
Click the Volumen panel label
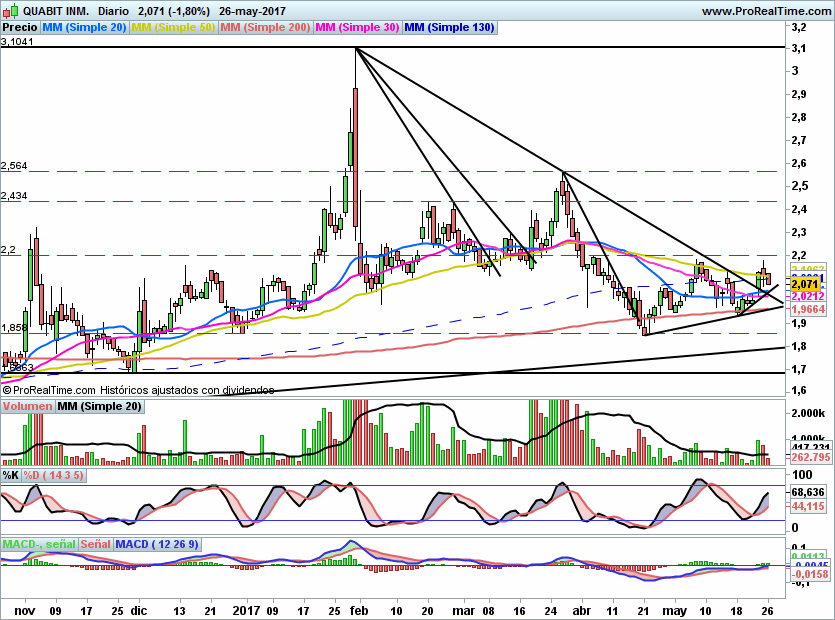coord(27,406)
